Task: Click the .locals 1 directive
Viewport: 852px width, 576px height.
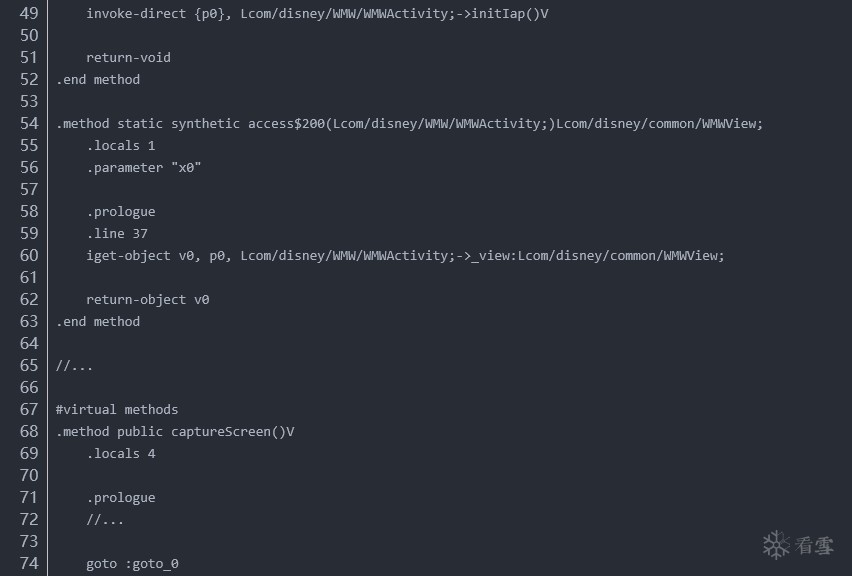Action: coord(121,146)
